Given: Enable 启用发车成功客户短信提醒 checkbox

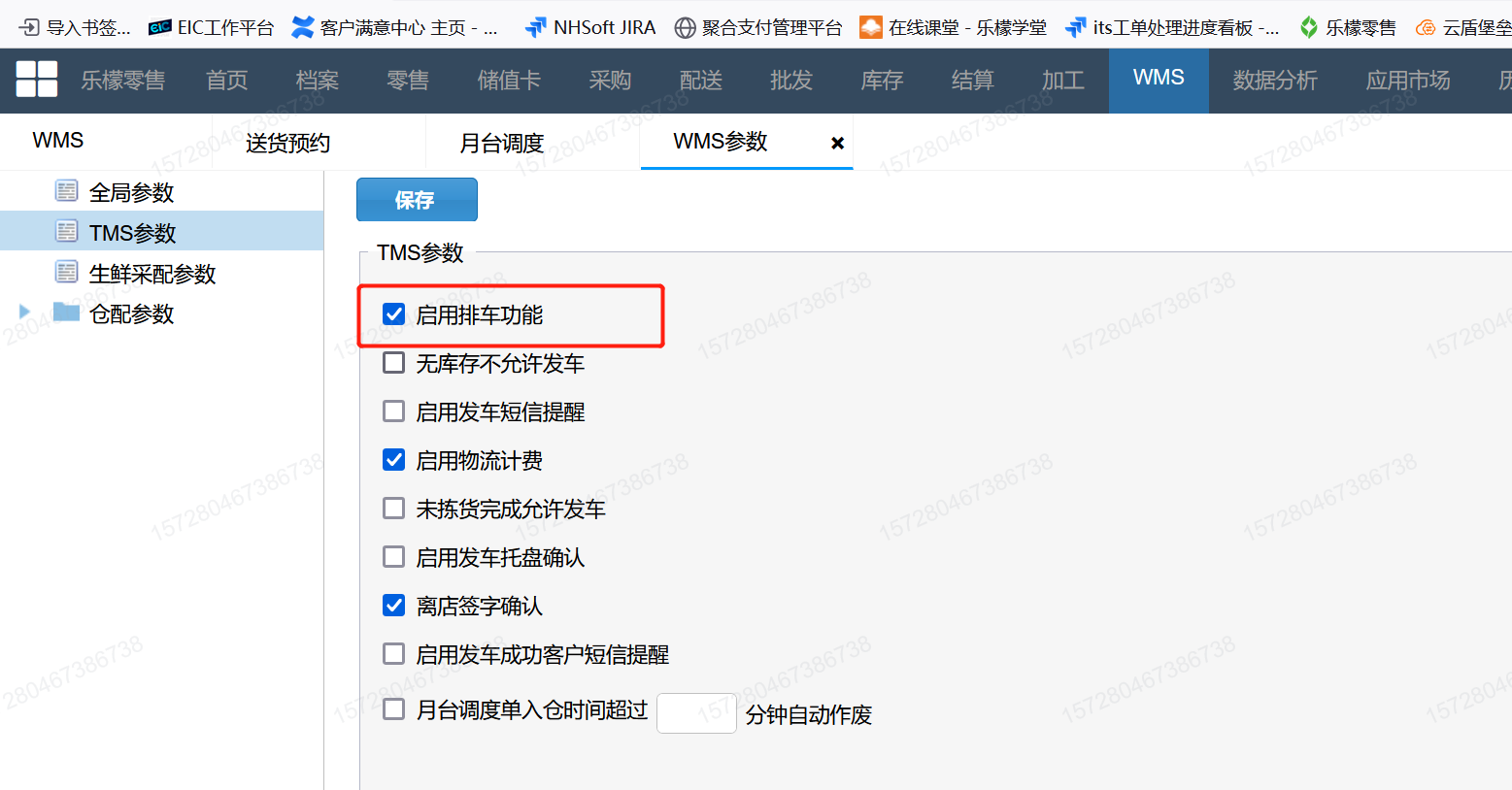Looking at the screenshot, I should coord(393,653).
